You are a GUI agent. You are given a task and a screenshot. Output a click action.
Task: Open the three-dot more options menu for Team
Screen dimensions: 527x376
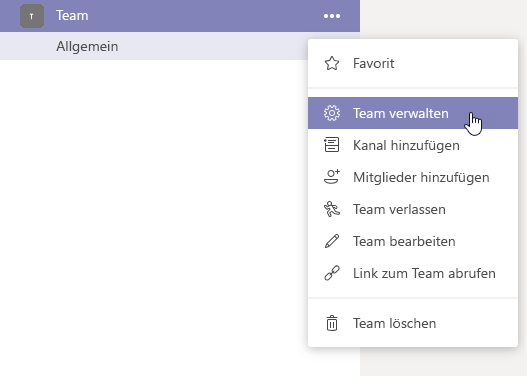332,16
